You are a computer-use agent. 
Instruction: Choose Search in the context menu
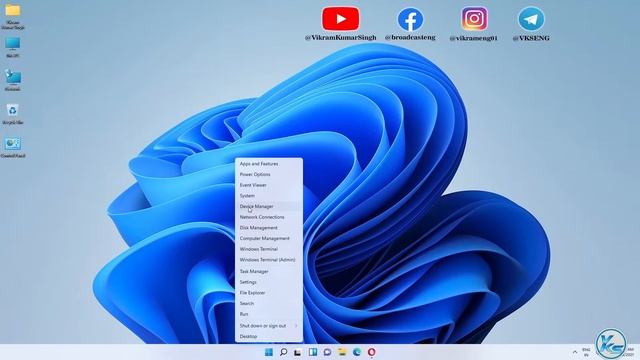pyautogui.click(x=269, y=303)
